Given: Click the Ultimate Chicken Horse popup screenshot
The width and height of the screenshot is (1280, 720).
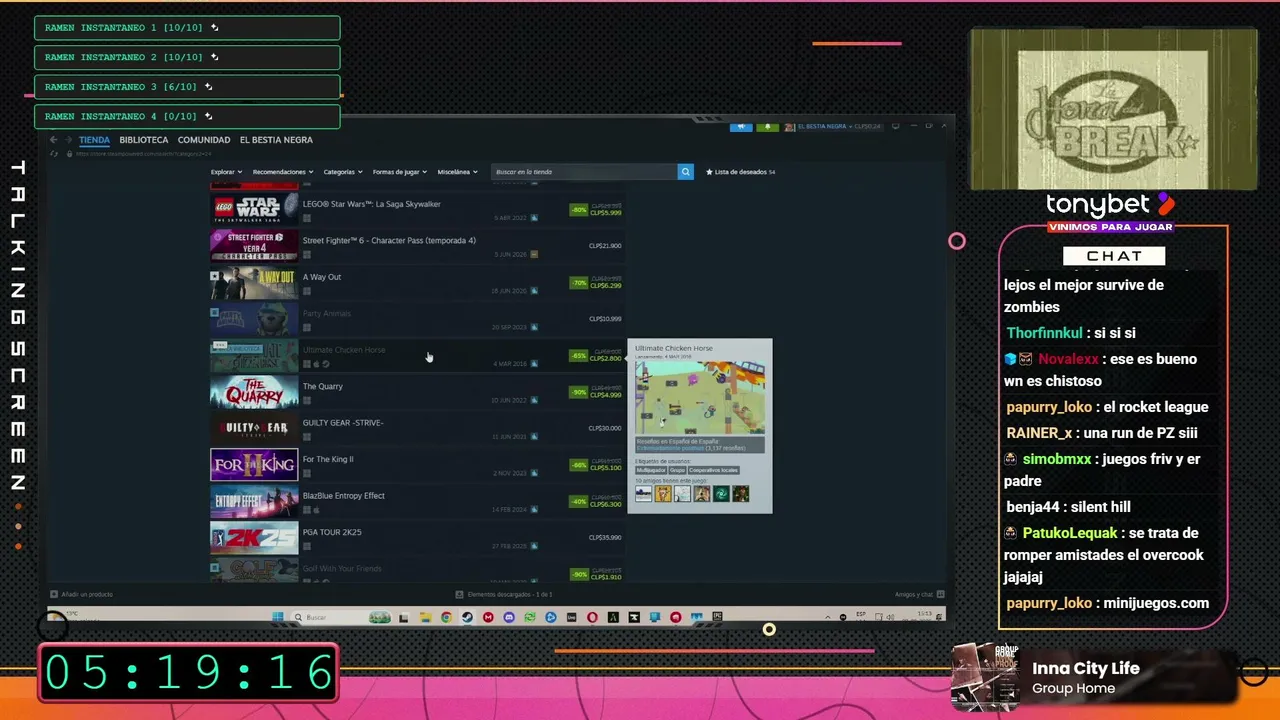Looking at the screenshot, I should [700, 396].
